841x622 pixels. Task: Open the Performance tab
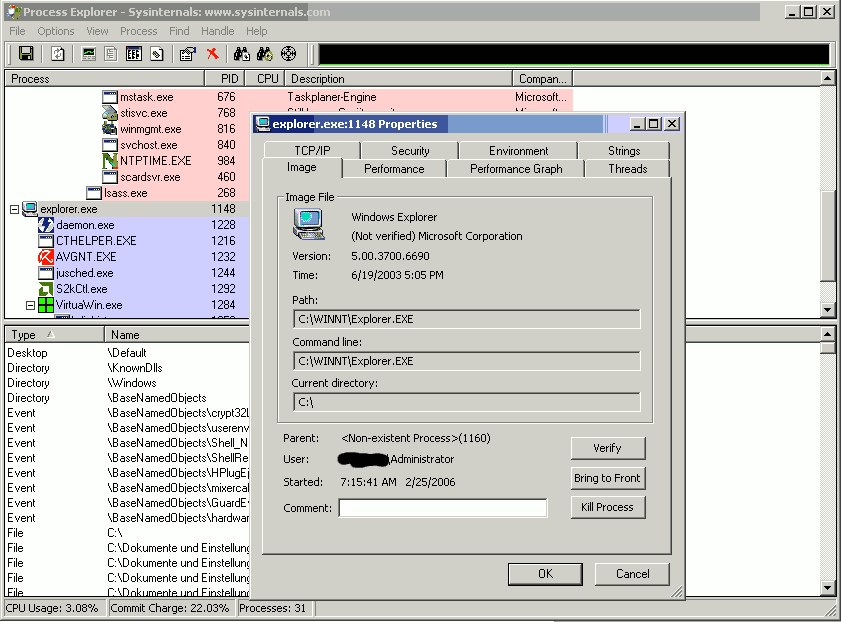pyautogui.click(x=394, y=169)
